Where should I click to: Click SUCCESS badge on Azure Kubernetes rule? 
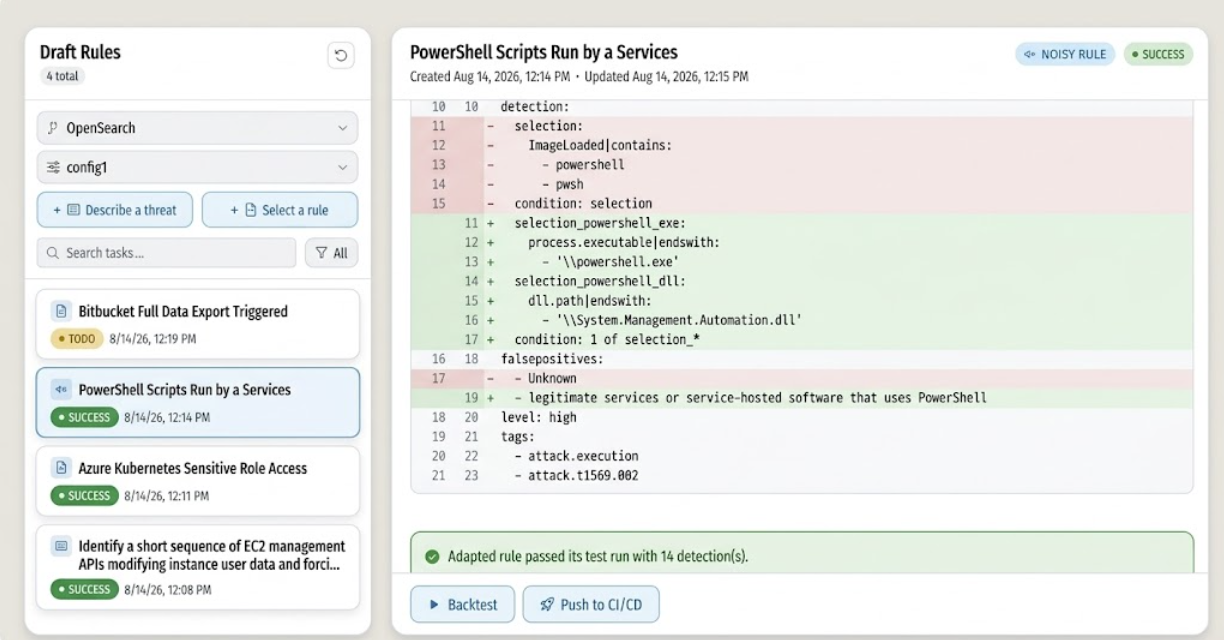click(x=84, y=495)
